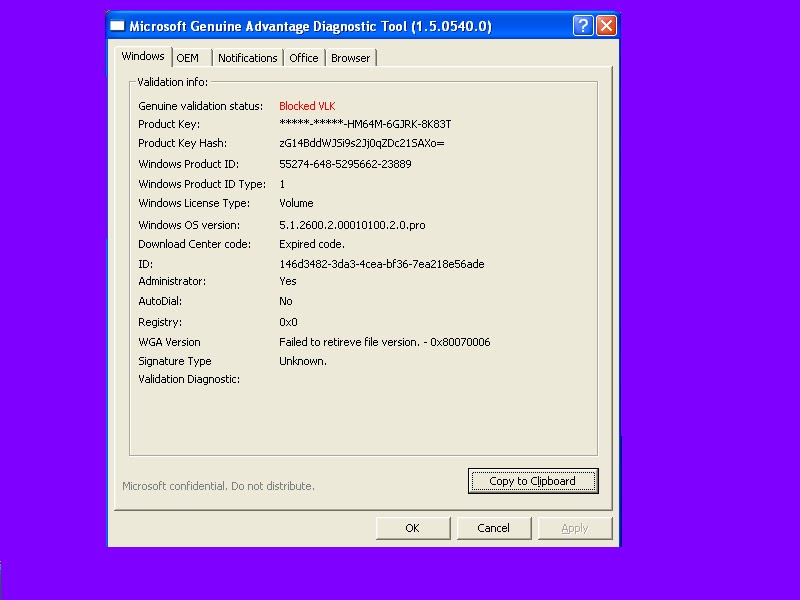Click the Product Key Hash: label
The image size is (800, 600).
[183, 143]
